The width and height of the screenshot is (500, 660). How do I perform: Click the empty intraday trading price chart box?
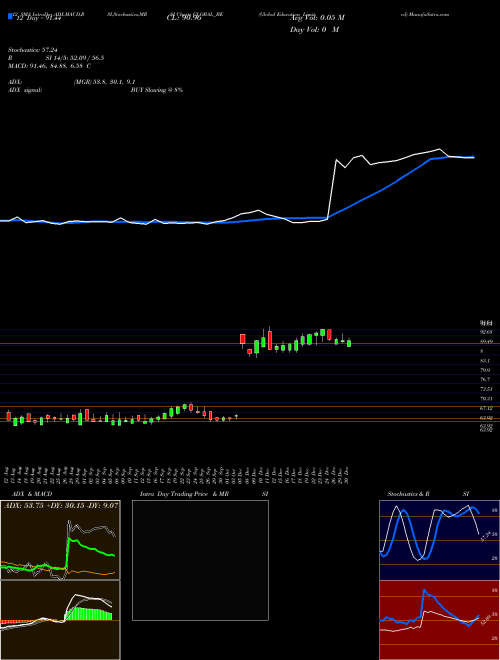pyautogui.click(x=200, y=560)
